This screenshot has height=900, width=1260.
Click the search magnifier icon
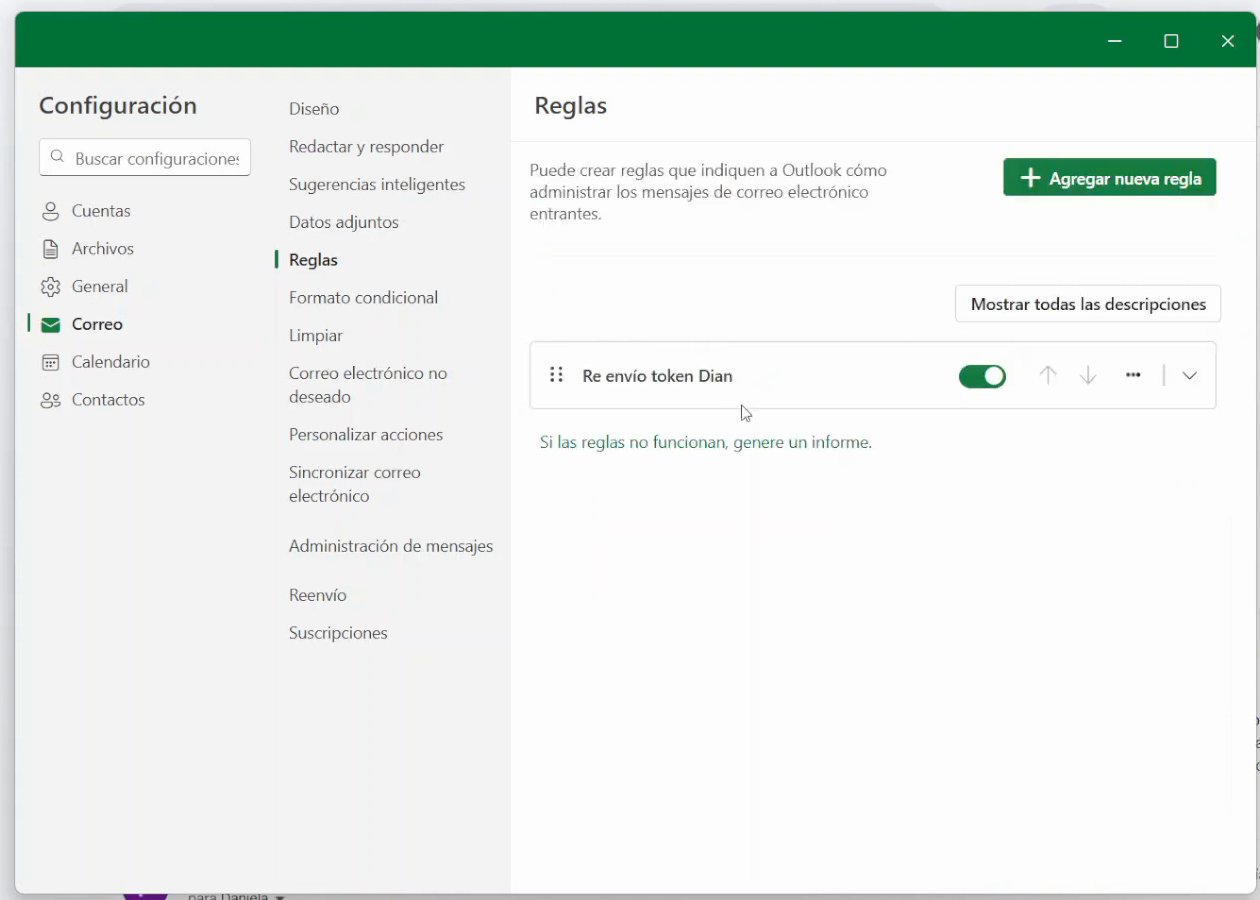pos(57,158)
